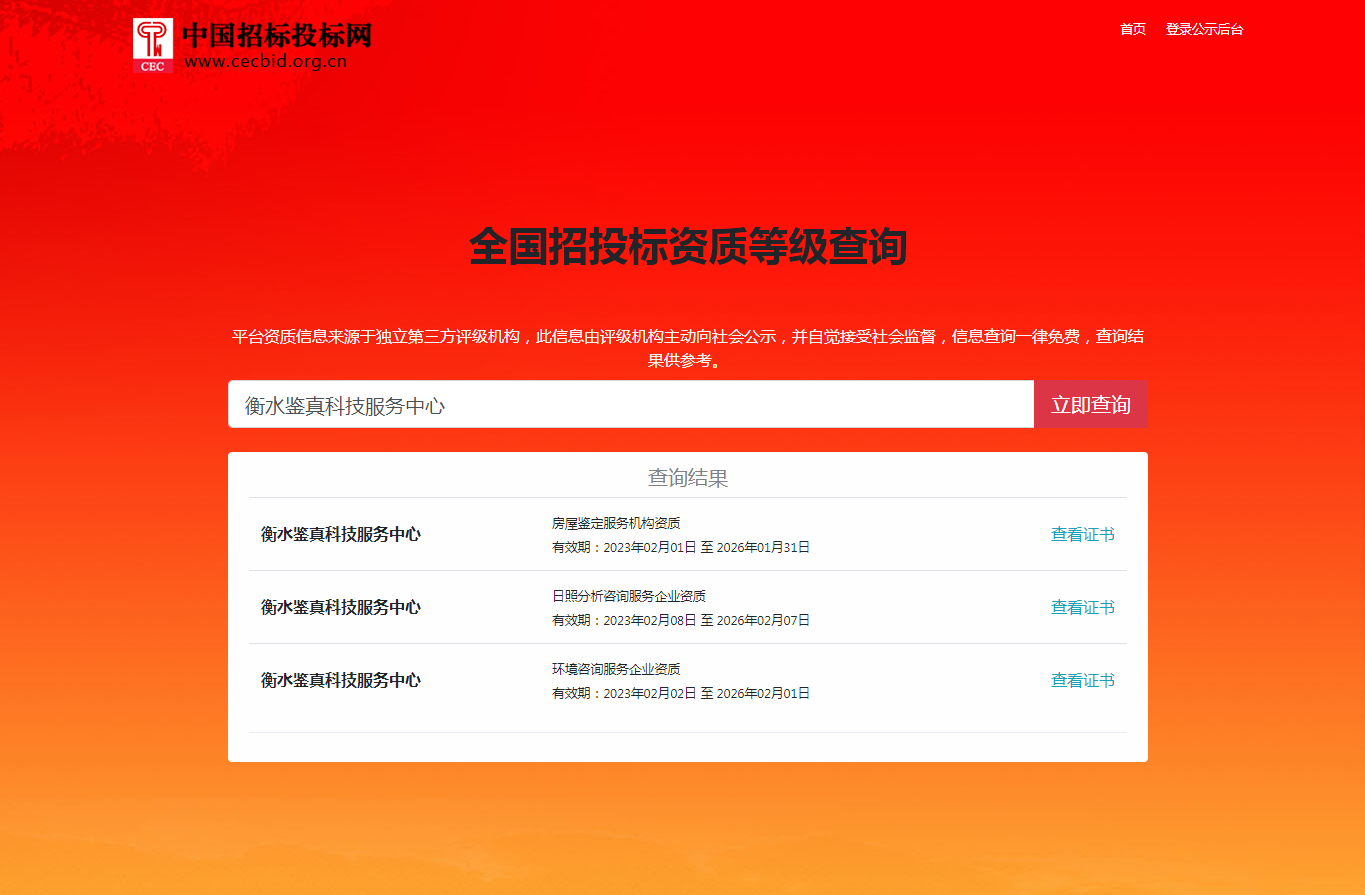Select the 查询结果 heading

tap(688, 478)
